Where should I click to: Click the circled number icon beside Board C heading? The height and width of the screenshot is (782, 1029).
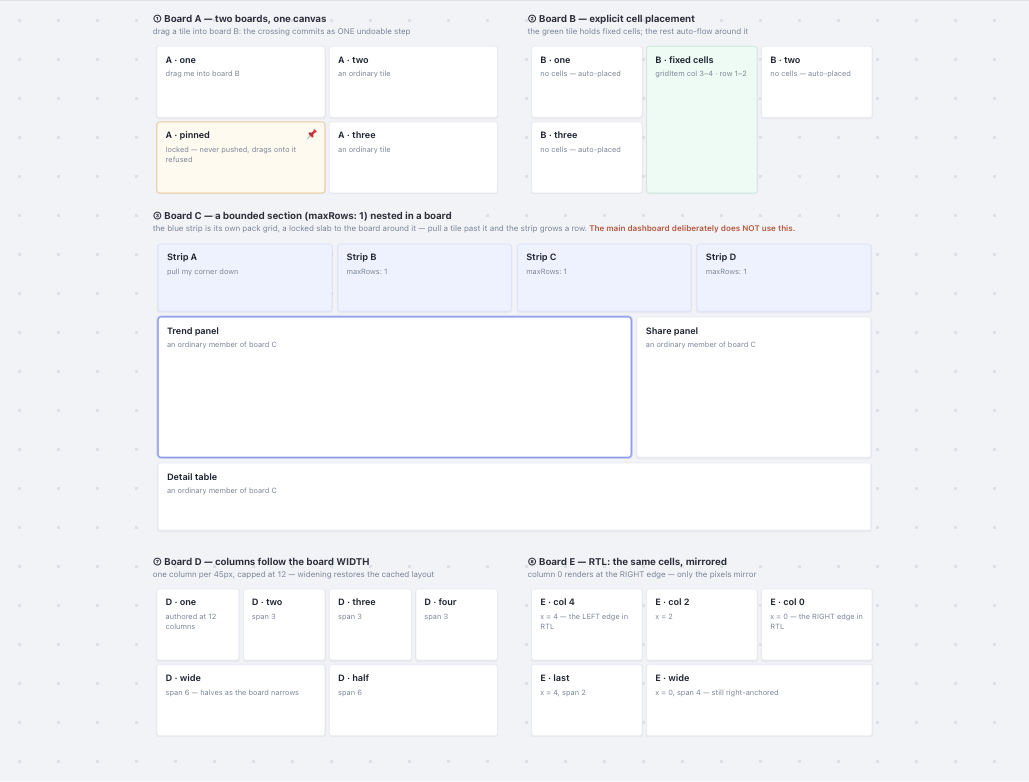pos(157,216)
